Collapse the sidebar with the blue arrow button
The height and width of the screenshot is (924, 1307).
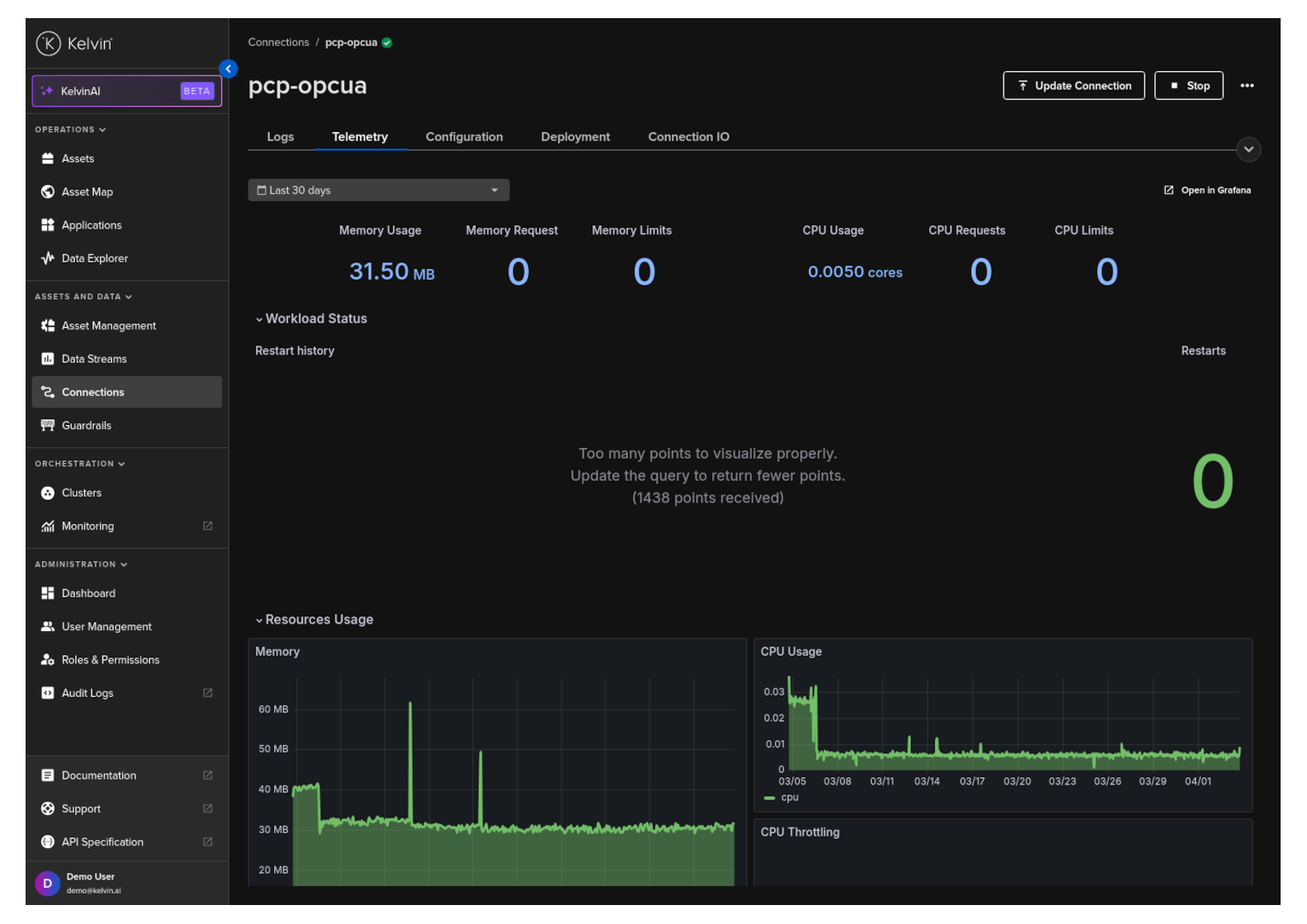tap(229, 69)
